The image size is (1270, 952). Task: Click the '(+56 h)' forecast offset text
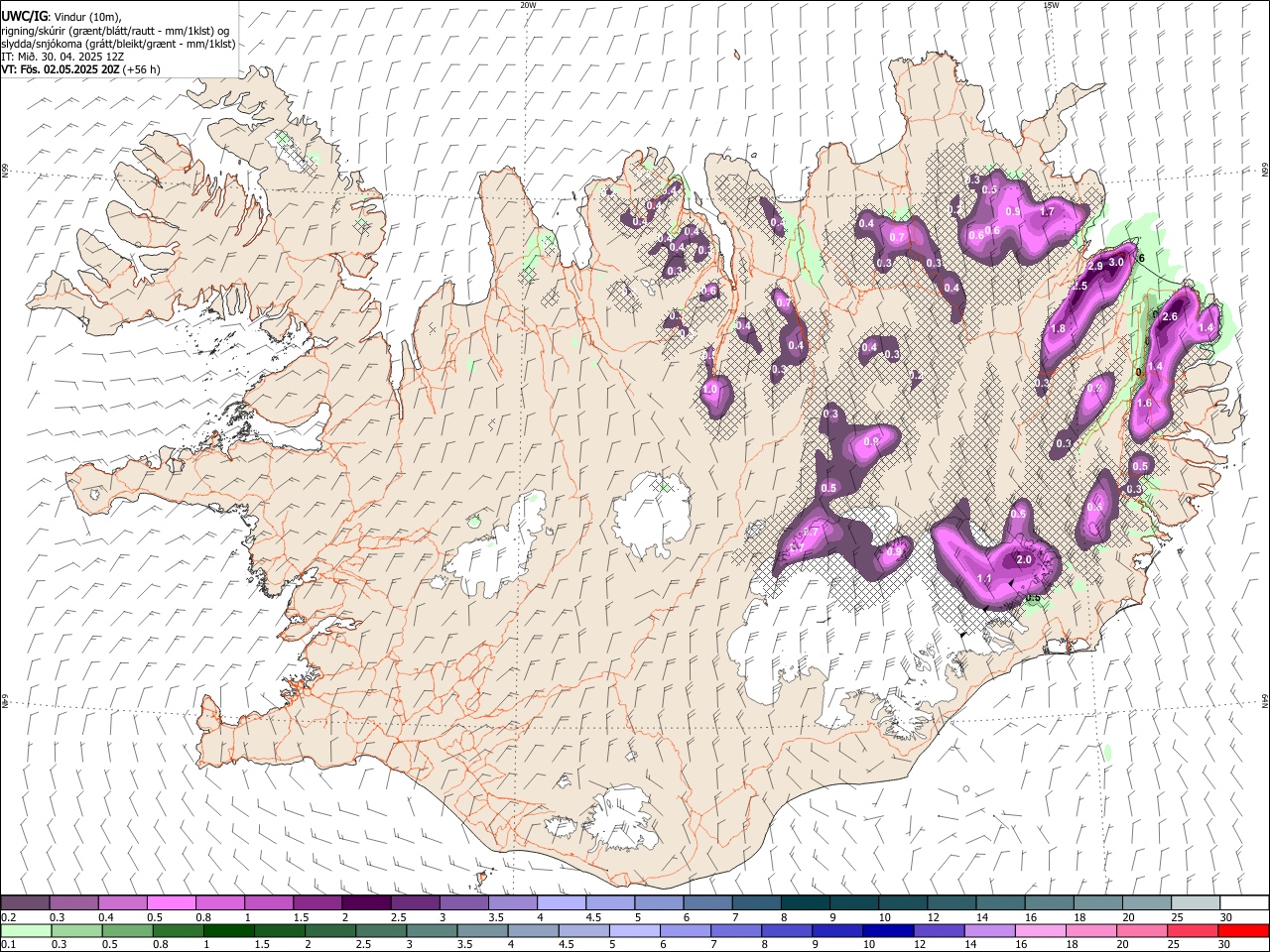(142, 69)
